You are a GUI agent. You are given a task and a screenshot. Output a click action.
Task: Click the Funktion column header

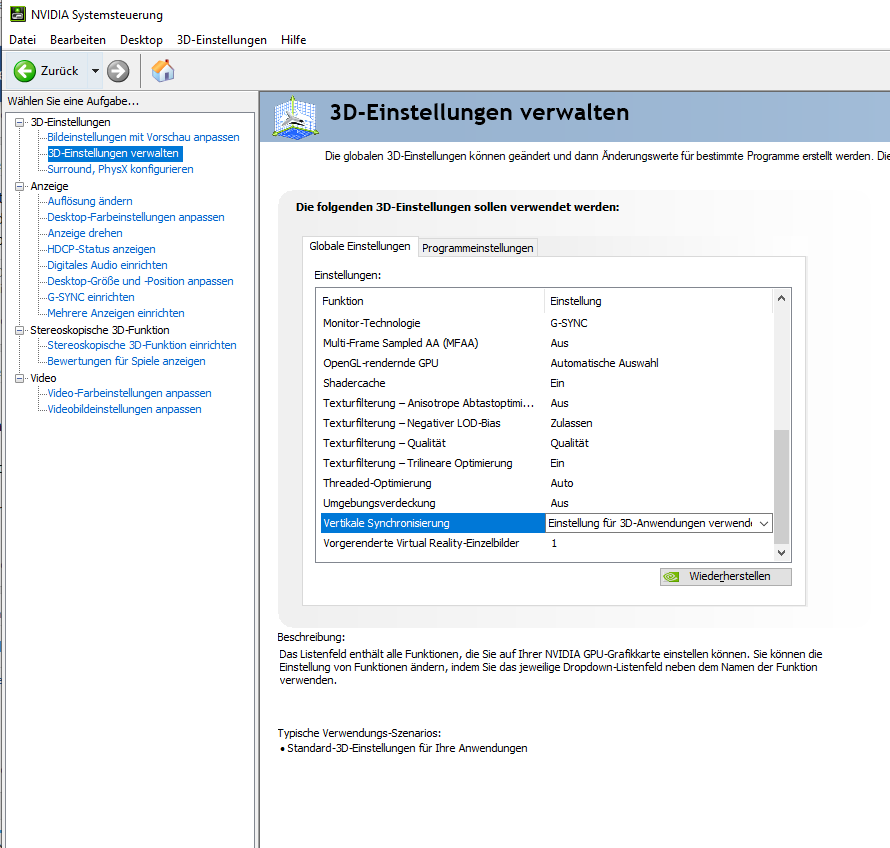tap(431, 301)
